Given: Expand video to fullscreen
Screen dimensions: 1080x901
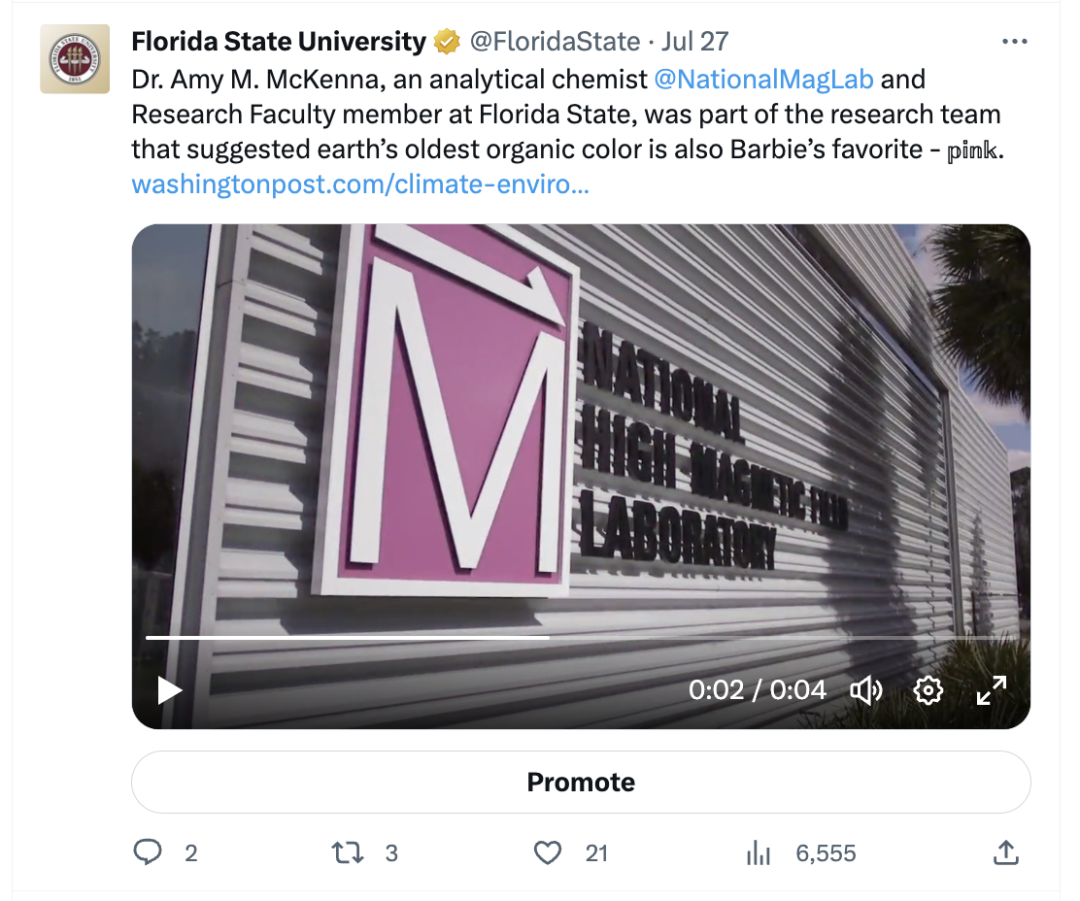Looking at the screenshot, I should click(x=991, y=690).
